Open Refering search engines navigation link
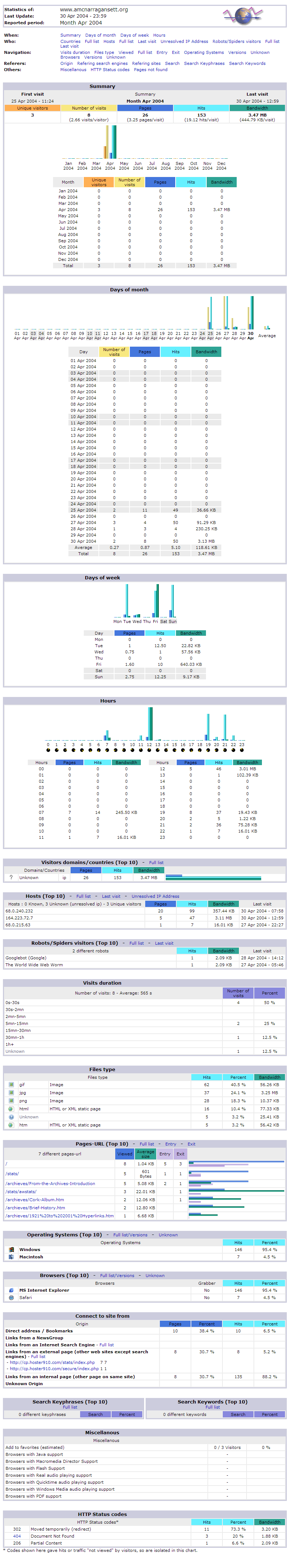289x1568 pixels. tap(102, 63)
